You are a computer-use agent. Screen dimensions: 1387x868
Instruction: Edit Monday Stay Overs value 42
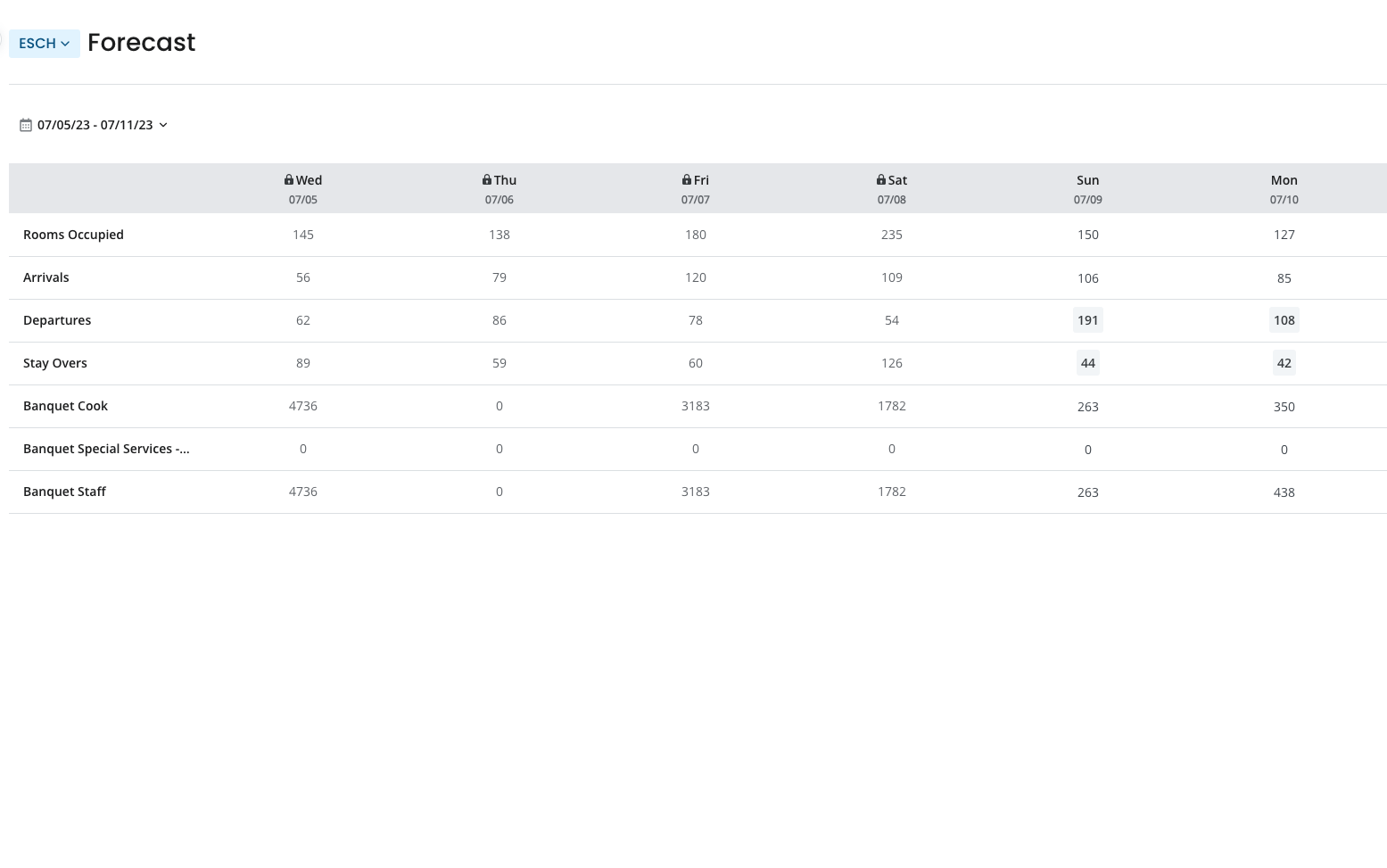[x=1284, y=363]
